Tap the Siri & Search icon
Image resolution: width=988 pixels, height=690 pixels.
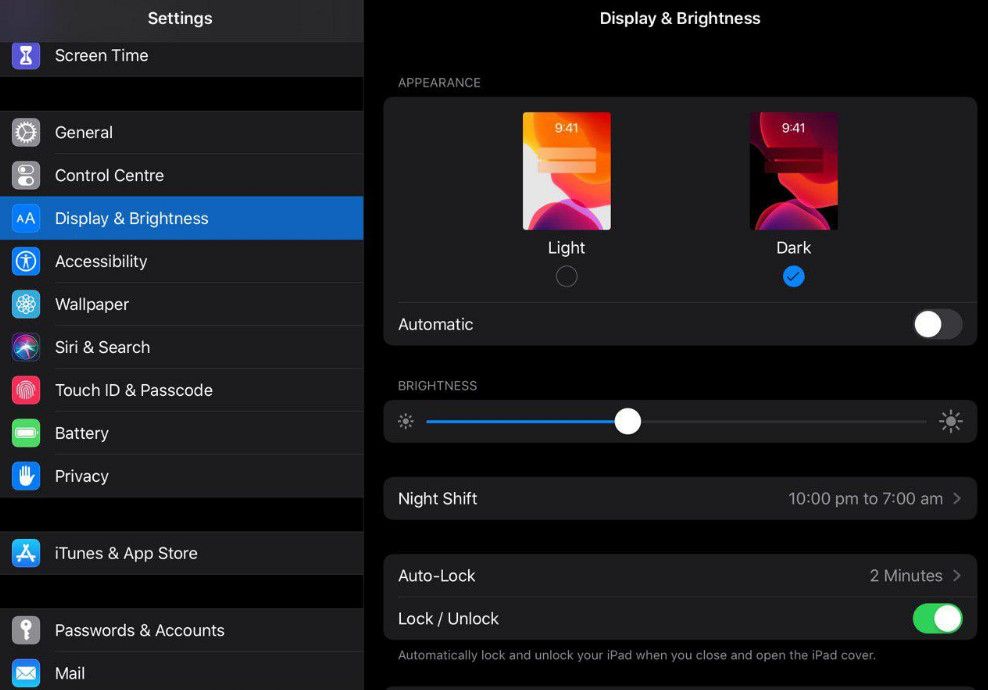click(x=26, y=347)
